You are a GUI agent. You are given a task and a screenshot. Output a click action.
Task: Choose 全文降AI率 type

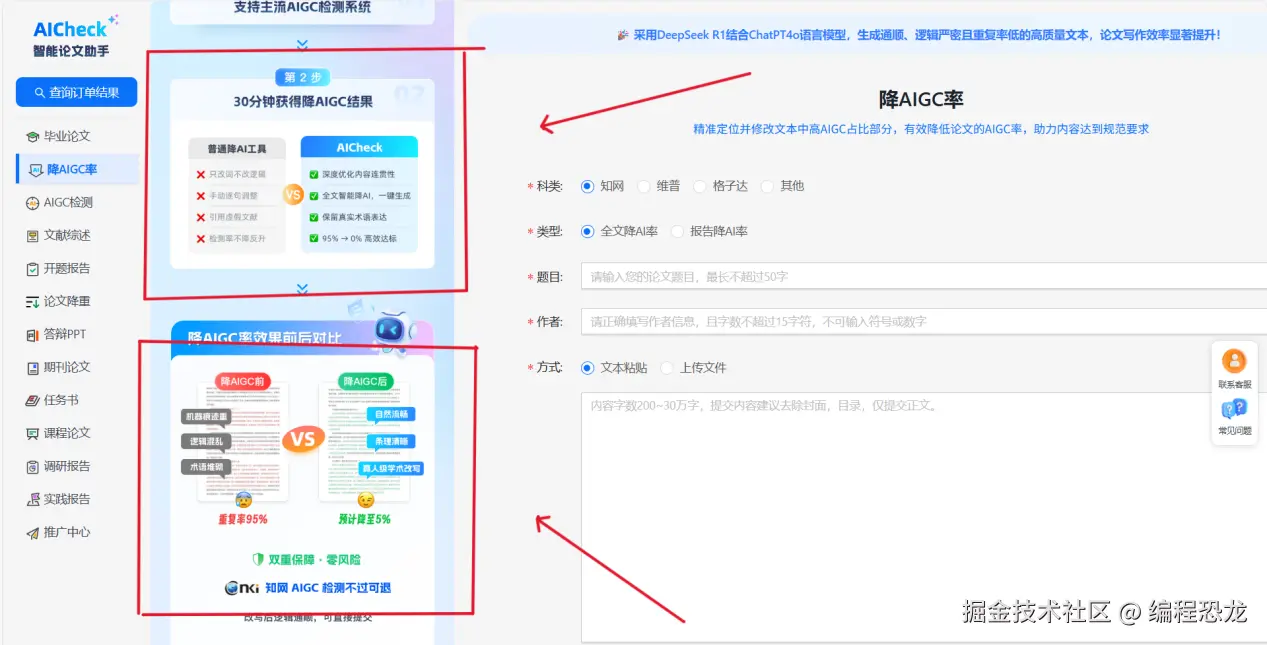click(x=587, y=231)
